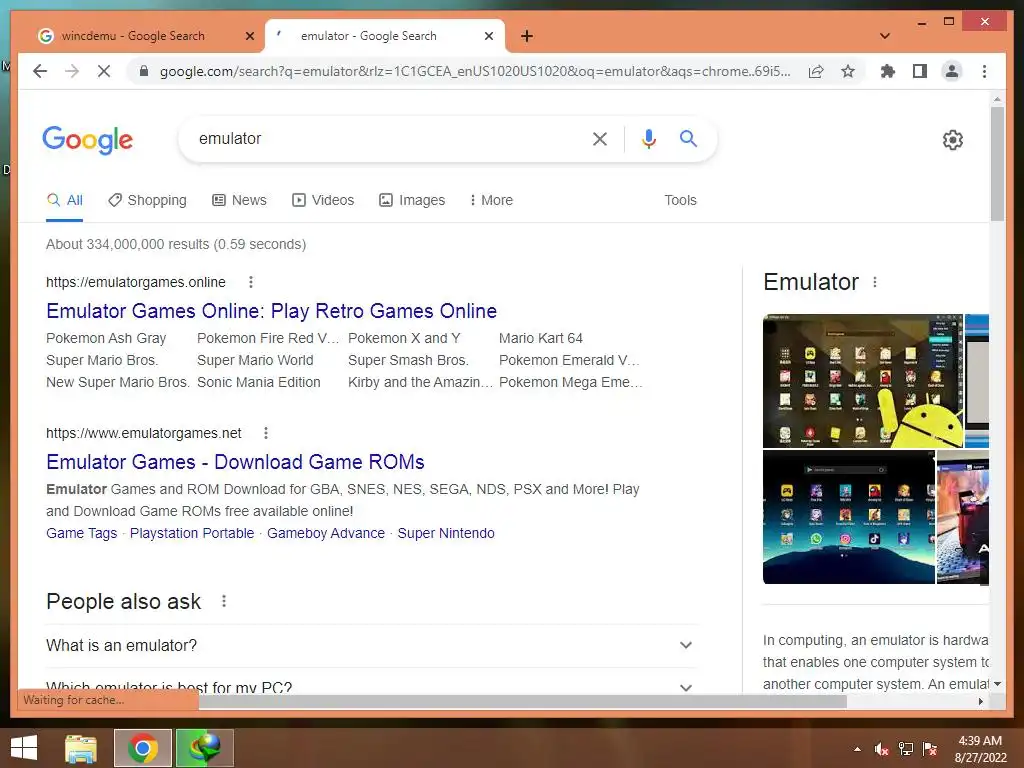
Task: Open 'Emulator Games - Download Game ROMs' link
Action: (x=235, y=462)
